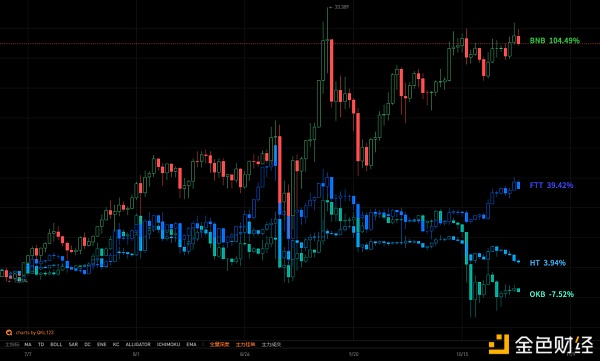Switch to the 主力成交 option
600x361 pixels.
pos(271,345)
